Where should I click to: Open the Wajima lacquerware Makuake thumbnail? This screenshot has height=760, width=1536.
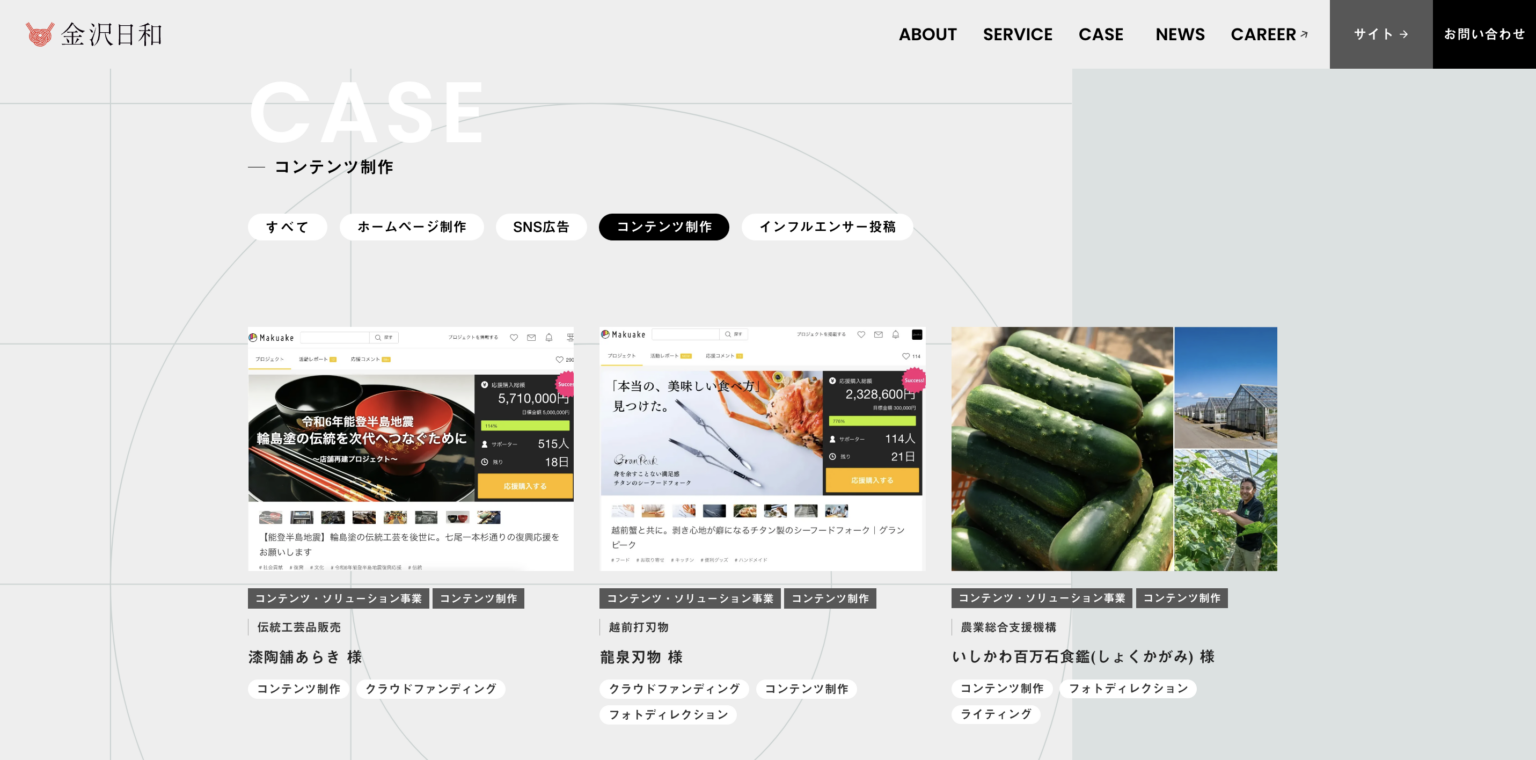point(410,448)
